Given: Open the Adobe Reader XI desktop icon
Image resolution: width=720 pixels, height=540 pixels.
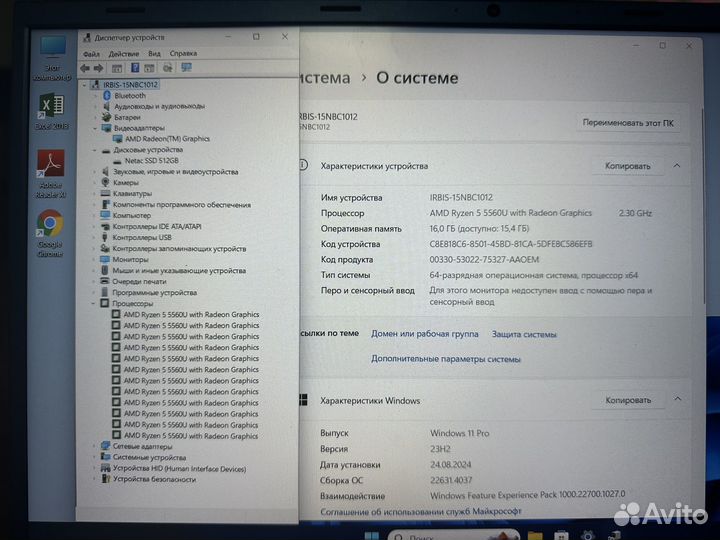Looking at the screenshot, I should 50,164.
